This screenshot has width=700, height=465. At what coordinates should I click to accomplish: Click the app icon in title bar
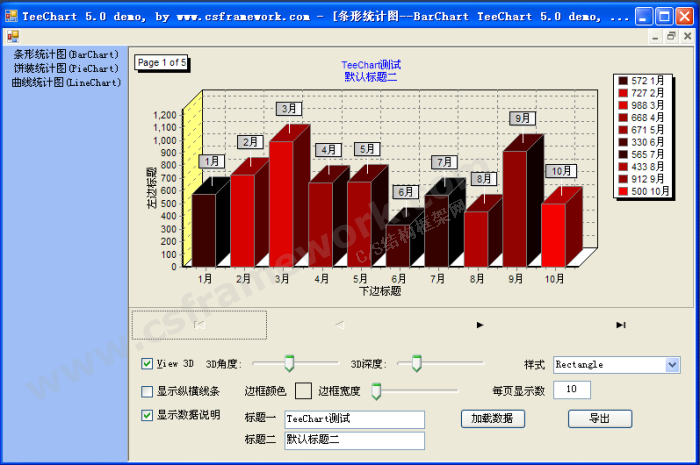12,16
